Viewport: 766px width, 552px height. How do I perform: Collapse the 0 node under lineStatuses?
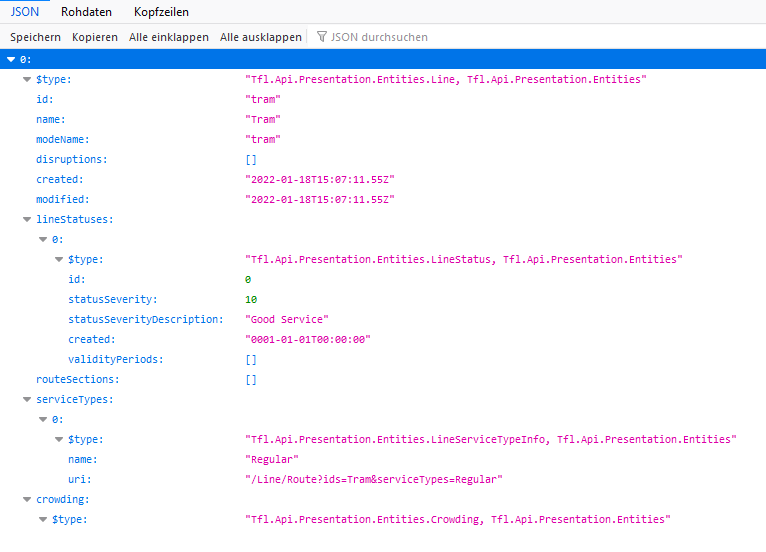tap(43, 240)
